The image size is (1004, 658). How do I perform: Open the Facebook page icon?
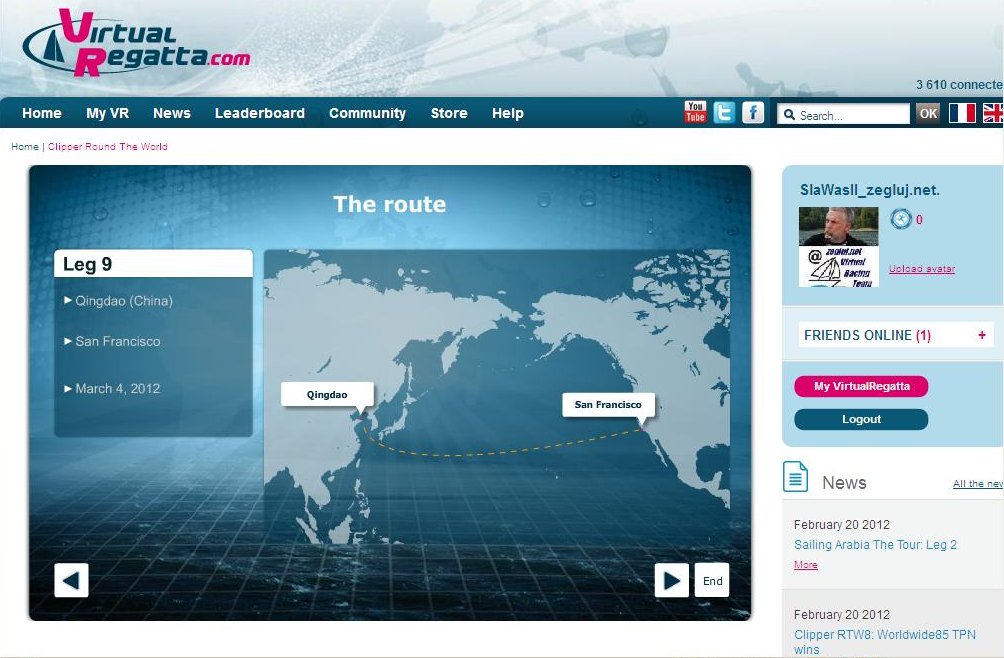(752, 112)
